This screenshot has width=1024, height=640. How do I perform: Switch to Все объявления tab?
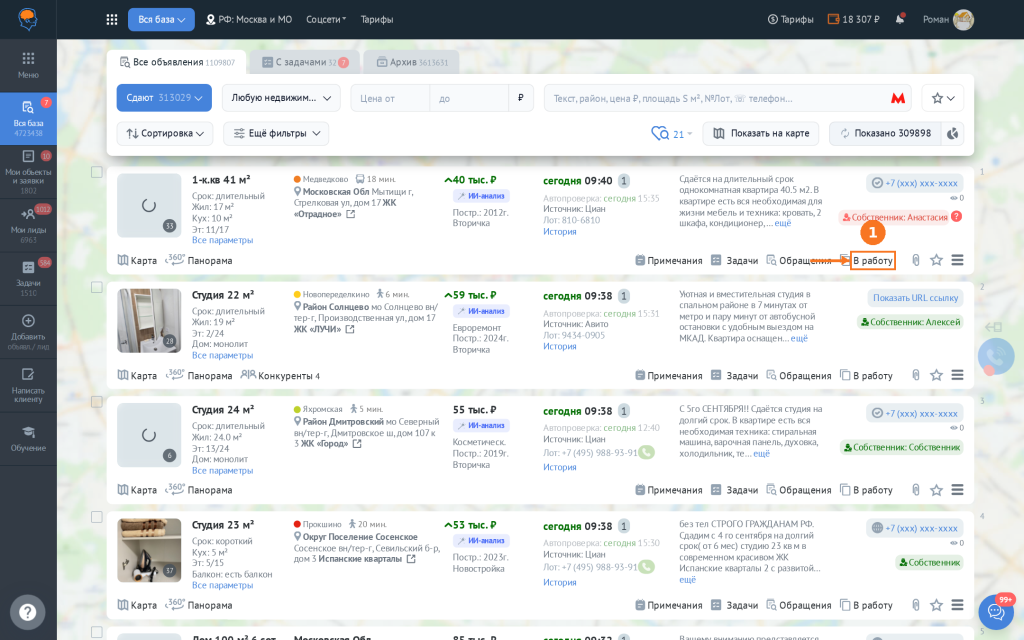pos(176,62)
